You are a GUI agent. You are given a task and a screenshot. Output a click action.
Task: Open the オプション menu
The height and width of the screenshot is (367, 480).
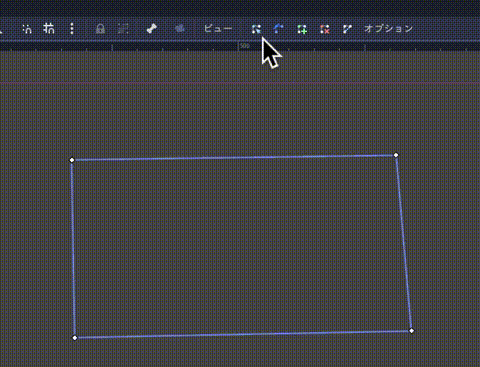point(389,29)
